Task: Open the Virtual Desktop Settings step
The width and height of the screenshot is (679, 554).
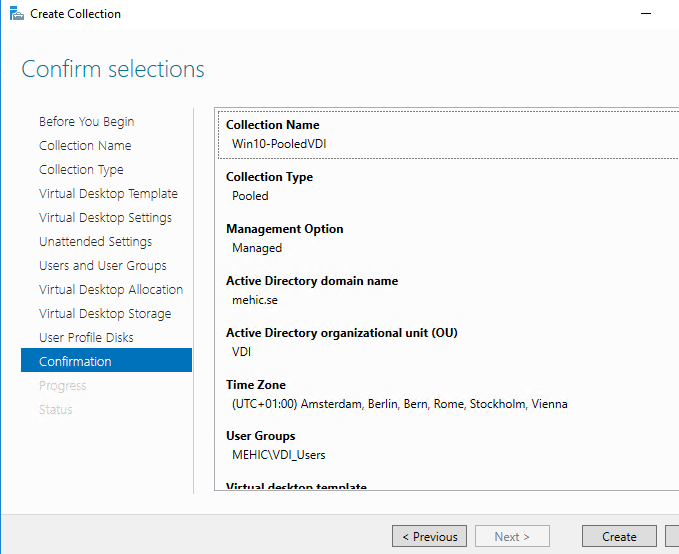Action: coord(105,218)
